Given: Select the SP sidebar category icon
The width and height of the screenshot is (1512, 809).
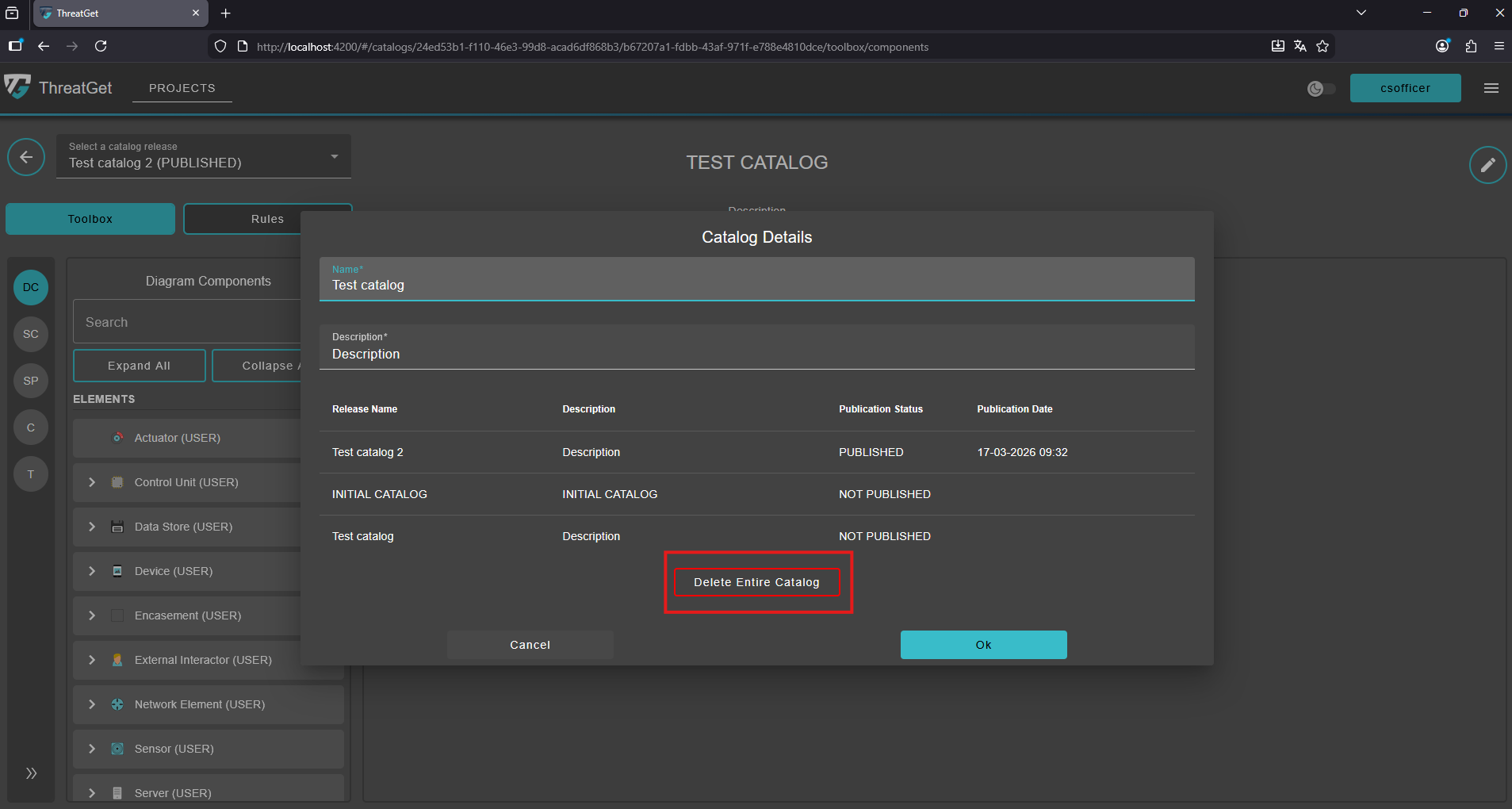Looking at the screenshot, I should 31,381.
